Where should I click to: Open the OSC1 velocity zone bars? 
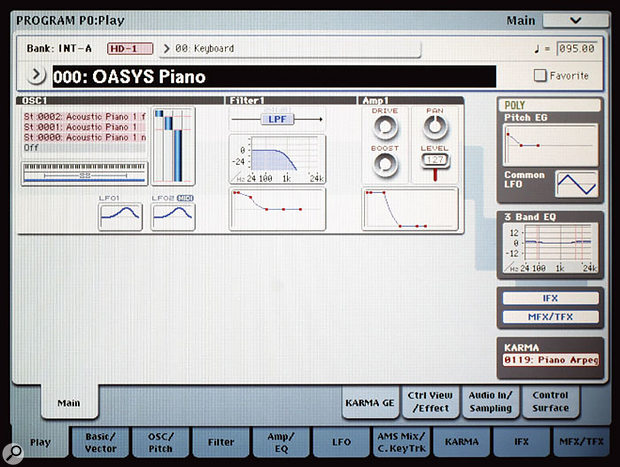[173, 146]
